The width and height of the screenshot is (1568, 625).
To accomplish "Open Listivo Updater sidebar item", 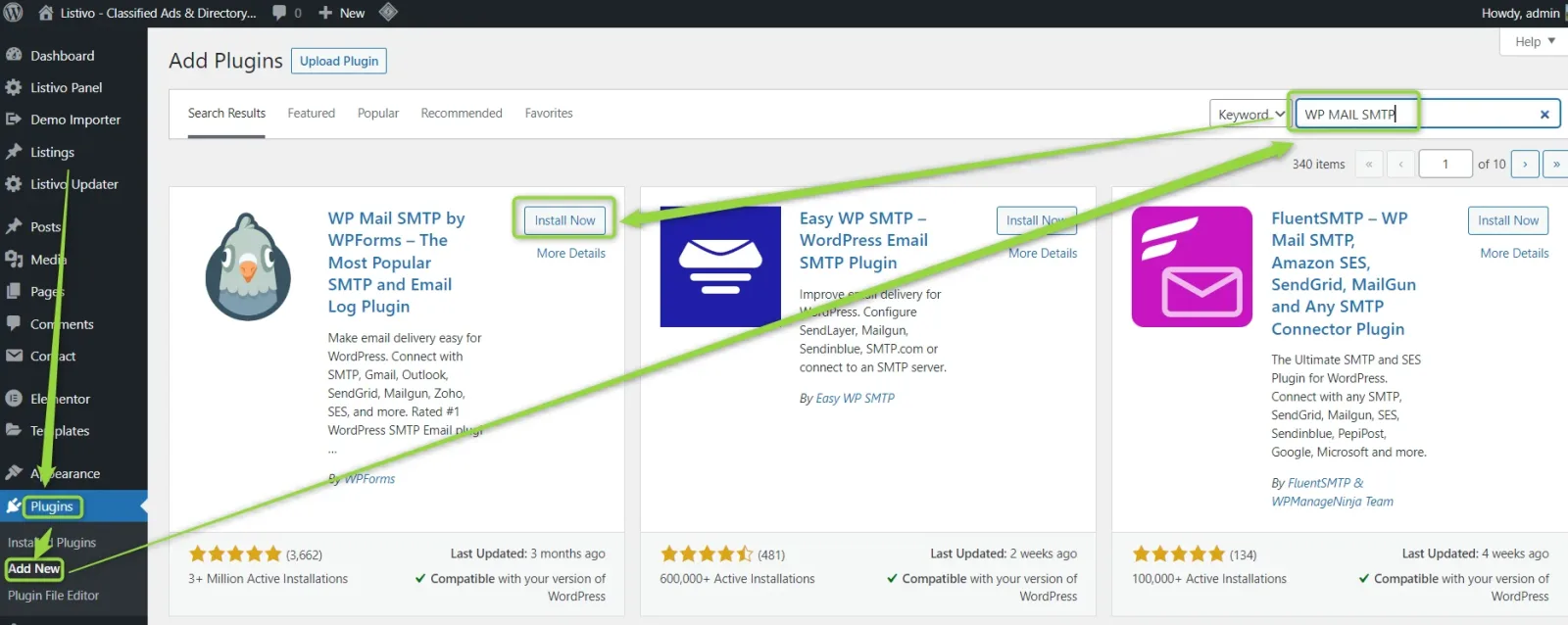I will [73, 184].
